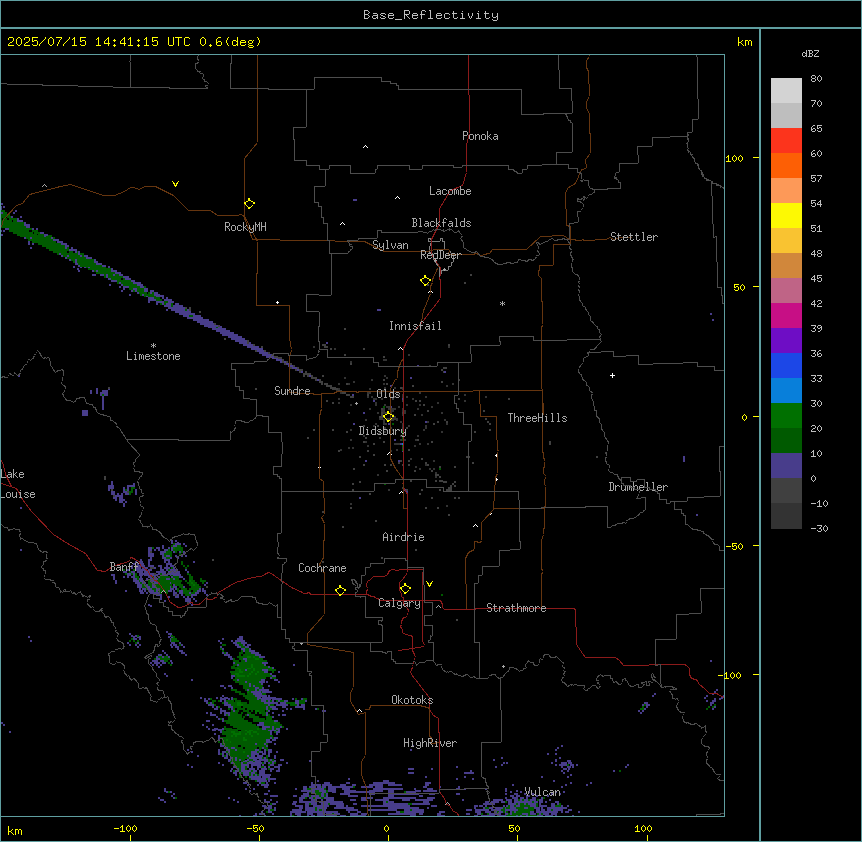Screen dimensions: 862x842
Task: Select the slate purple 10 dBZ swatch
Action: [786, 466]
